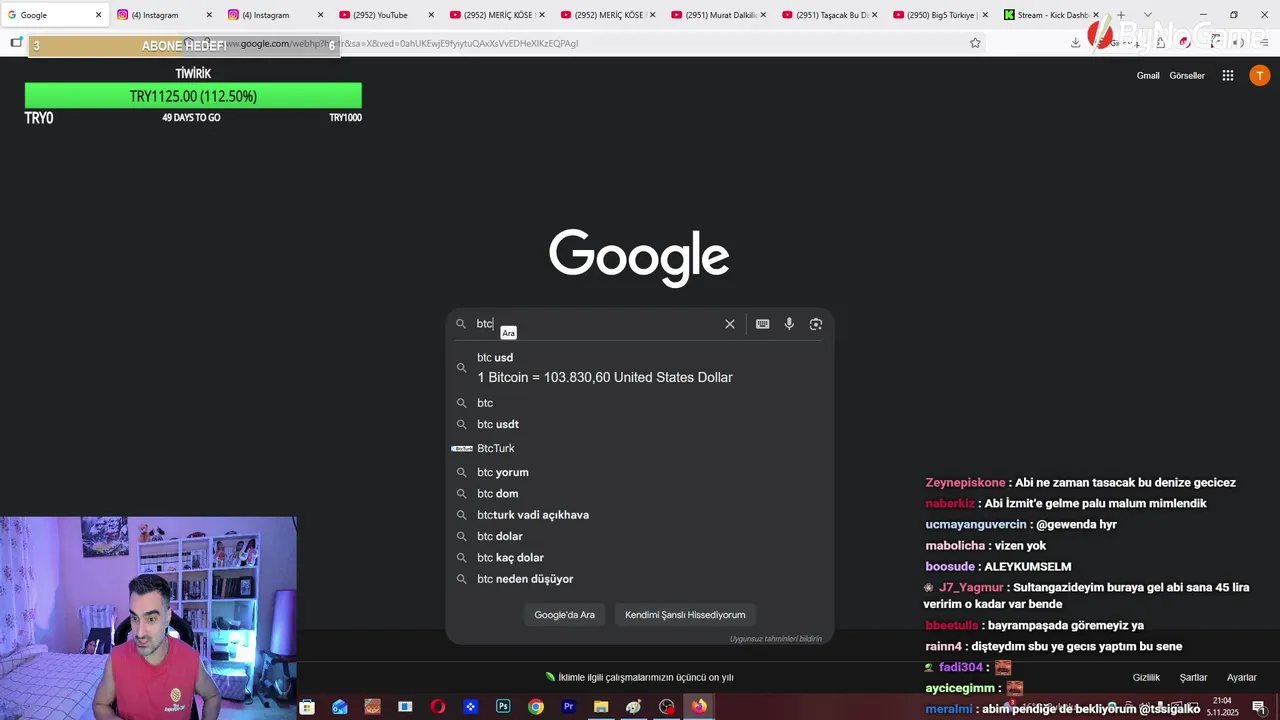Bookmark this page with the star icon

(975, 43)
